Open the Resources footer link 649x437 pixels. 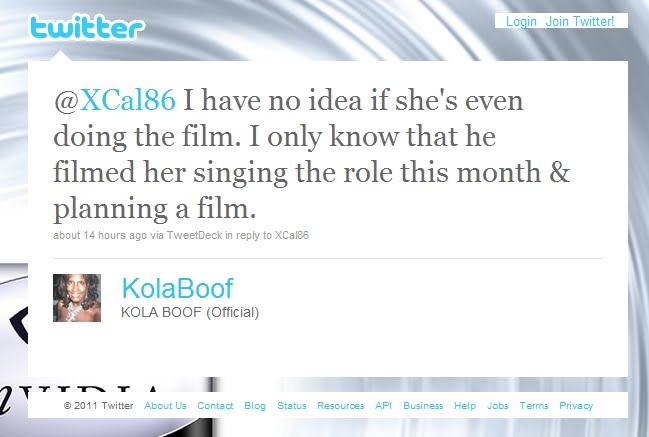pyautogui.click(x=341, y=406)
